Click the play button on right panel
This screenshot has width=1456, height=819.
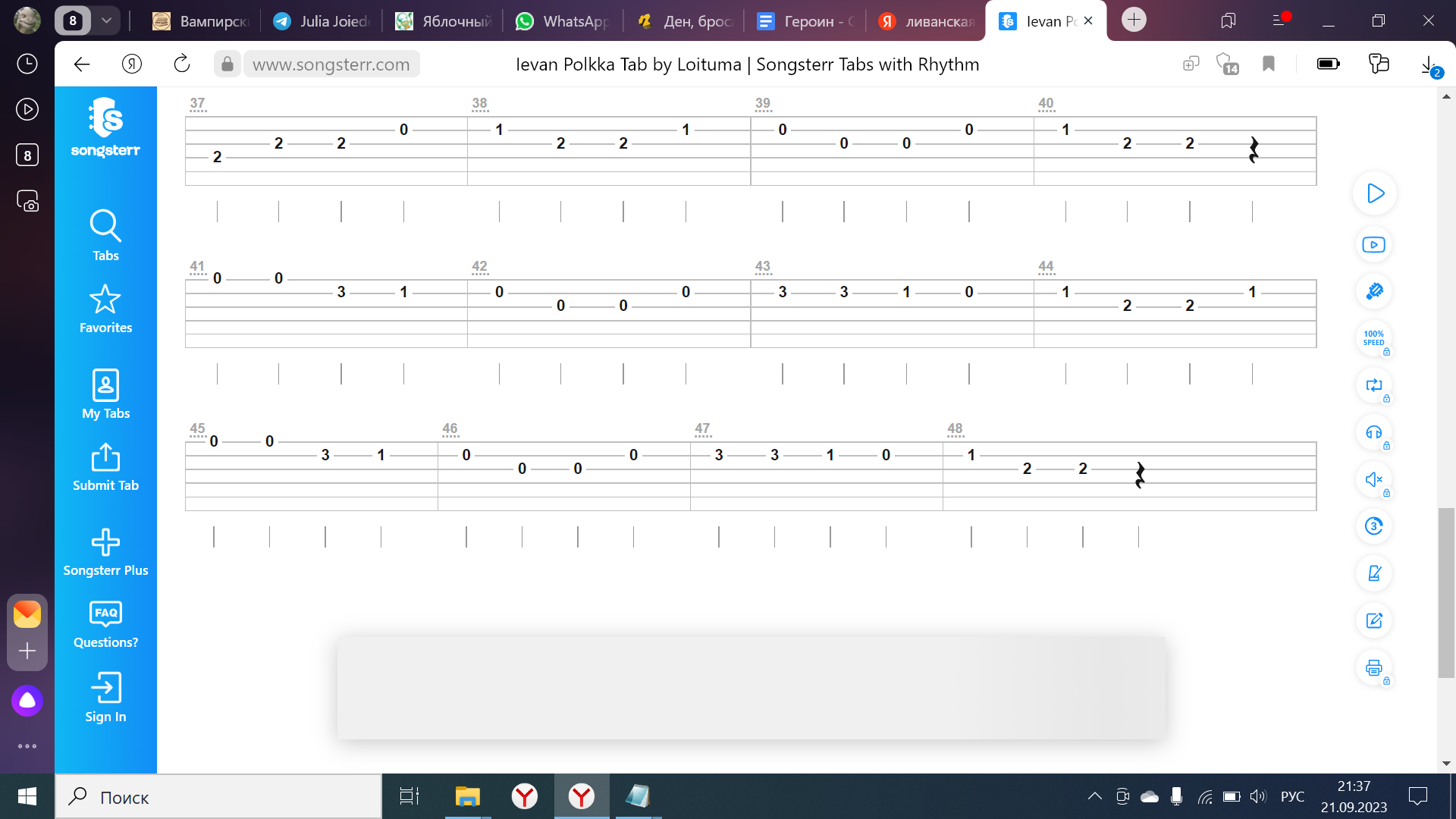[1374, 193]
